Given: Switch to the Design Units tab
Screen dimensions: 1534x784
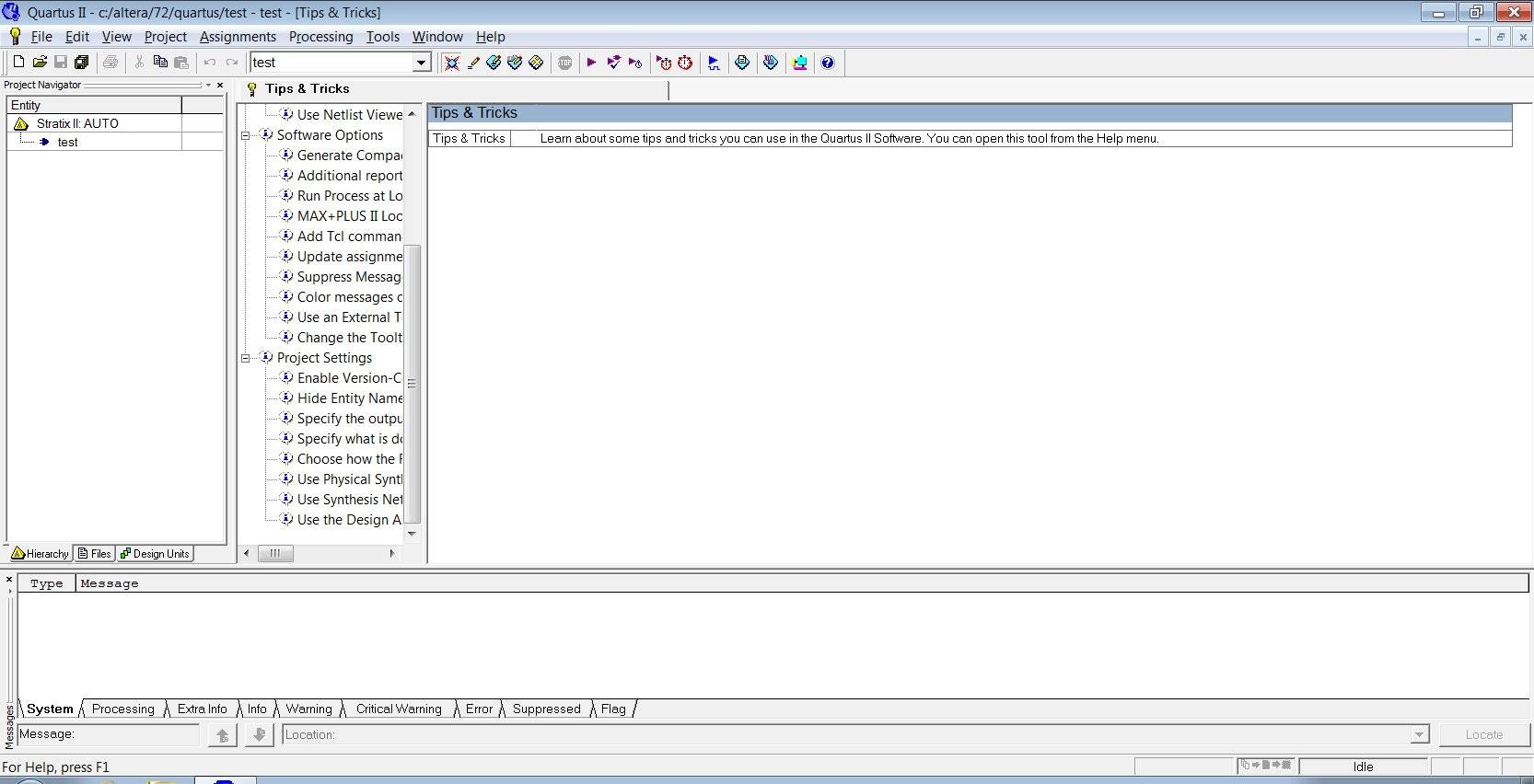Looking at the screenshot, I should click(x=155, y=553).
